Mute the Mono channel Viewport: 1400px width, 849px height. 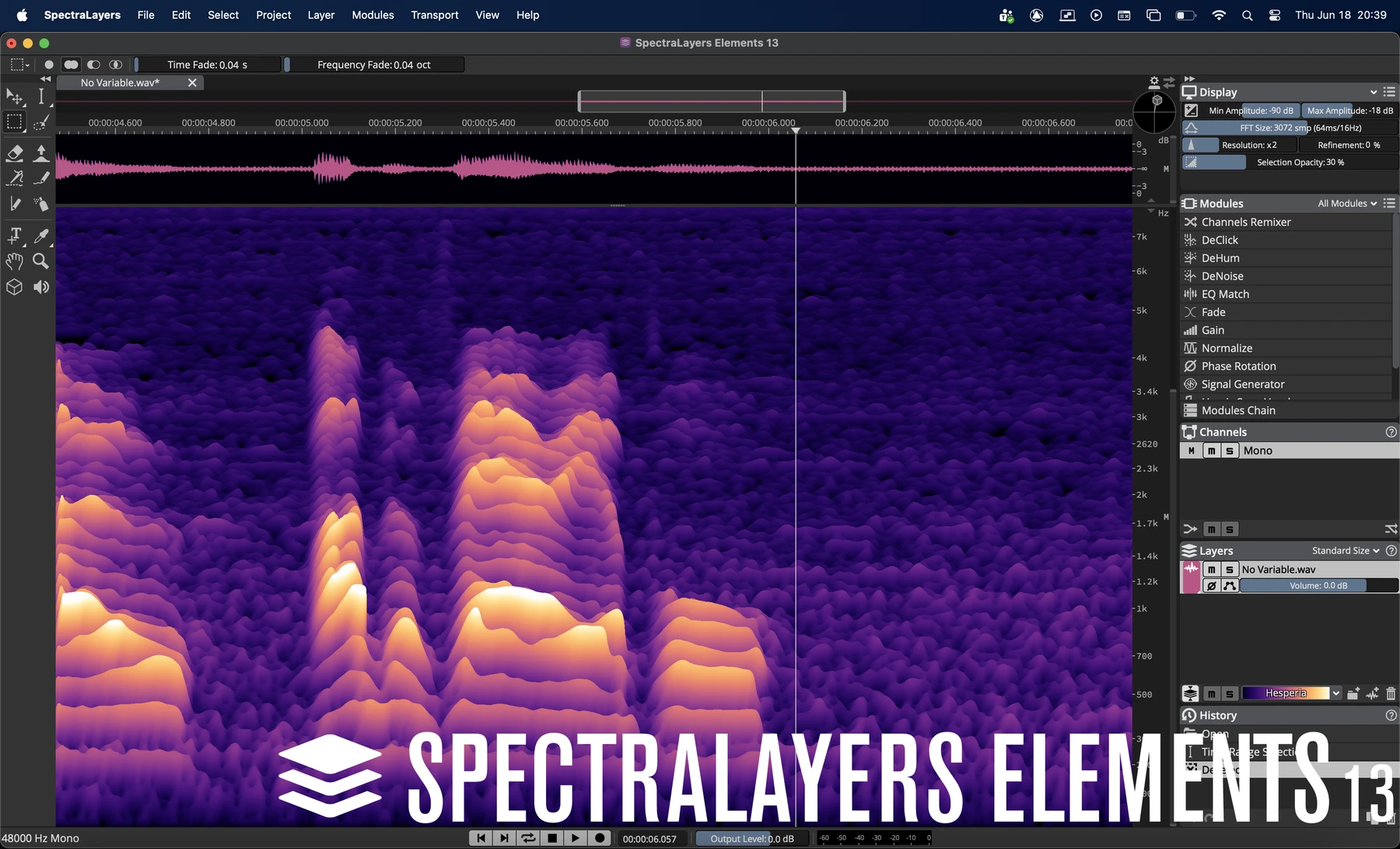click(1211, 451)
